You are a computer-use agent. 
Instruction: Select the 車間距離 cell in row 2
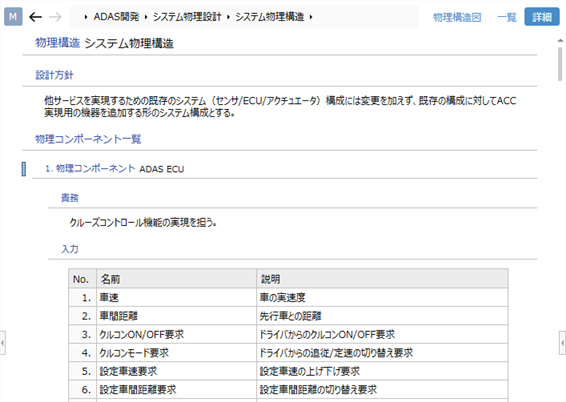pos(176,316)
